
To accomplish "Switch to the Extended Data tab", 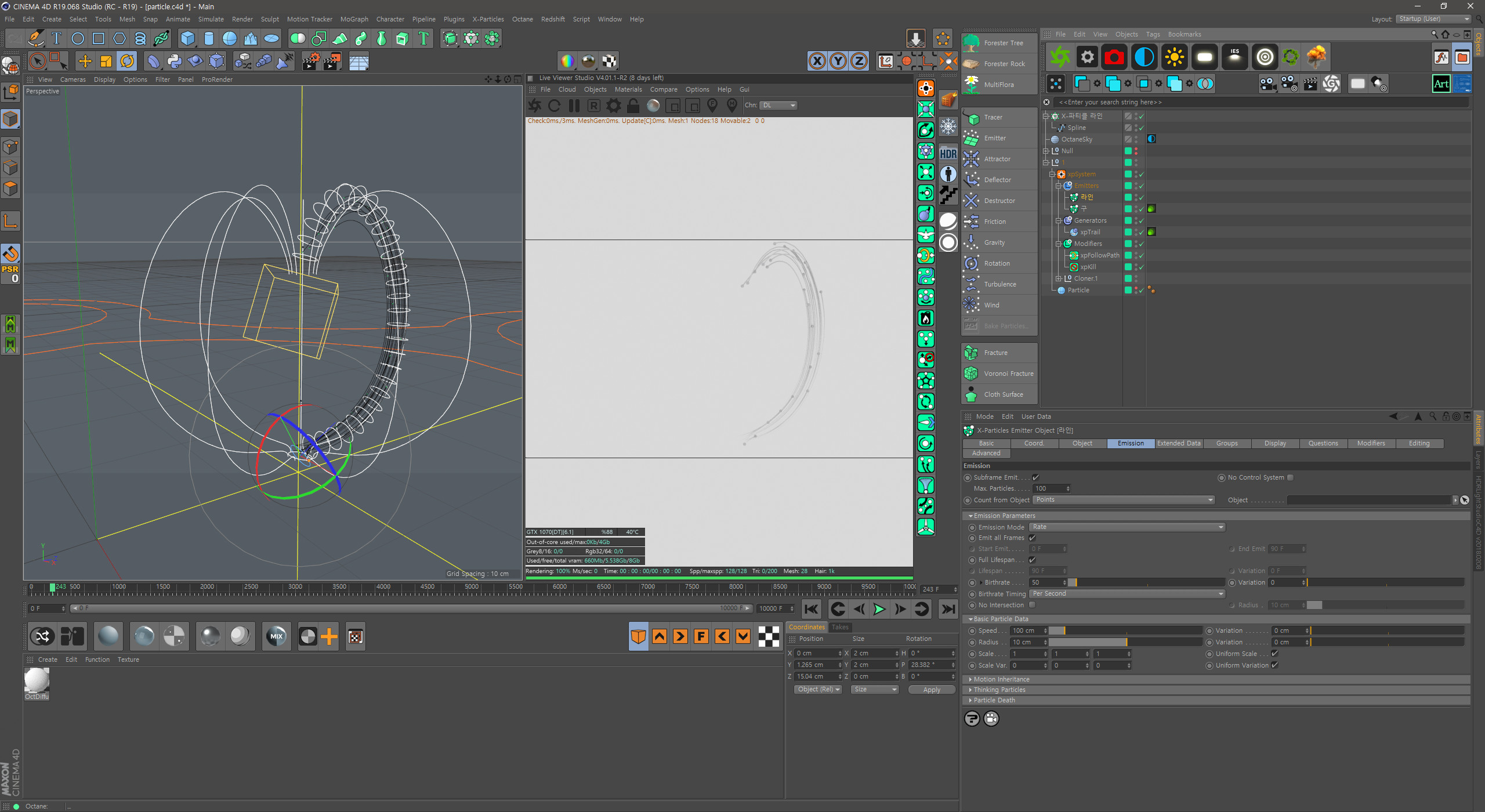I will tap(1178, 443).
